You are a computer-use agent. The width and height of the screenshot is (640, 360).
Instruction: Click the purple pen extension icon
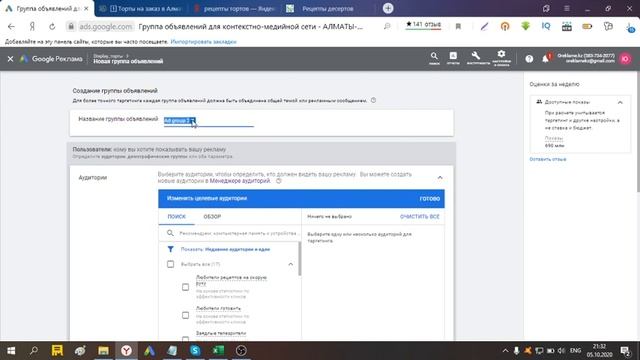(x=484, y=27)
